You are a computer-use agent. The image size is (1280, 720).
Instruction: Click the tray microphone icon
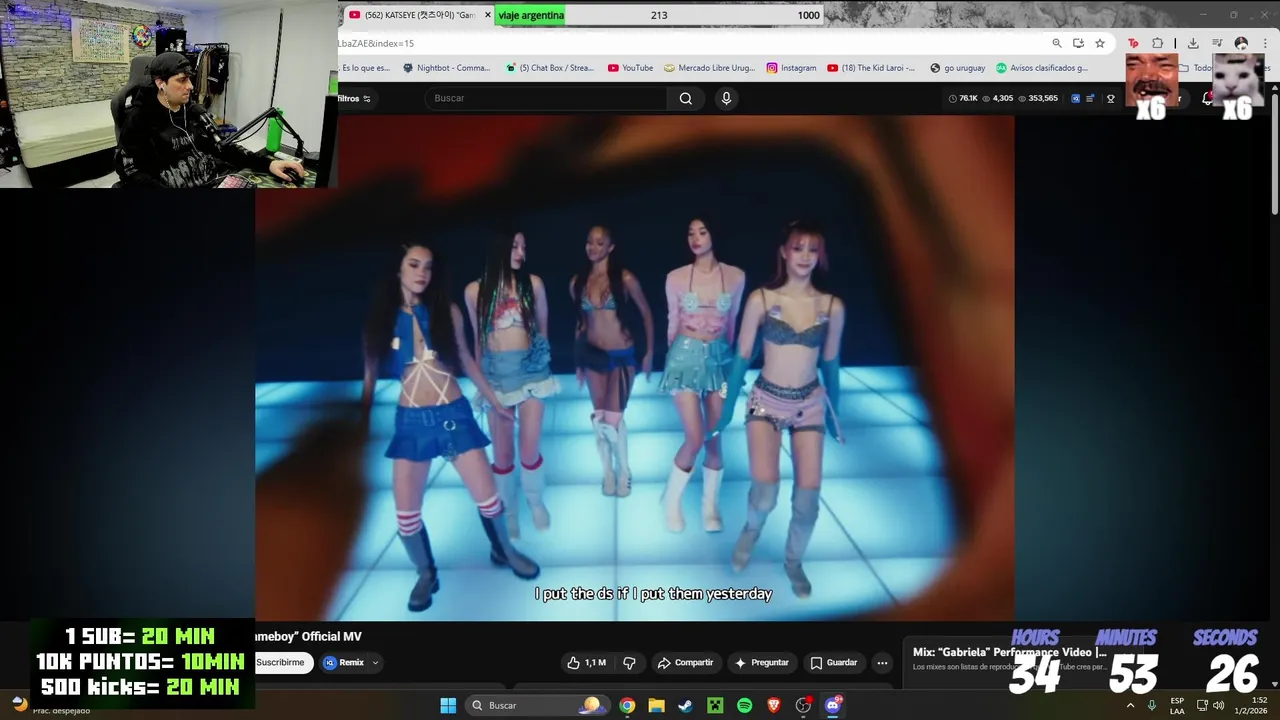tap(1152, 705)
